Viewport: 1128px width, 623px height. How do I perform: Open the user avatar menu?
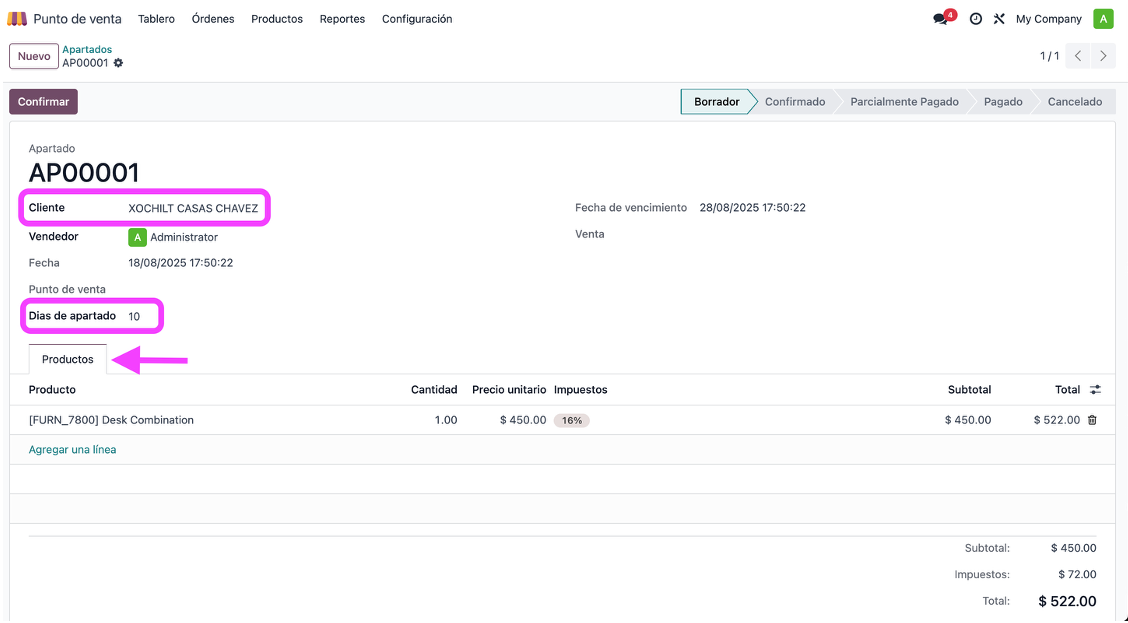tap(1103, 19)
